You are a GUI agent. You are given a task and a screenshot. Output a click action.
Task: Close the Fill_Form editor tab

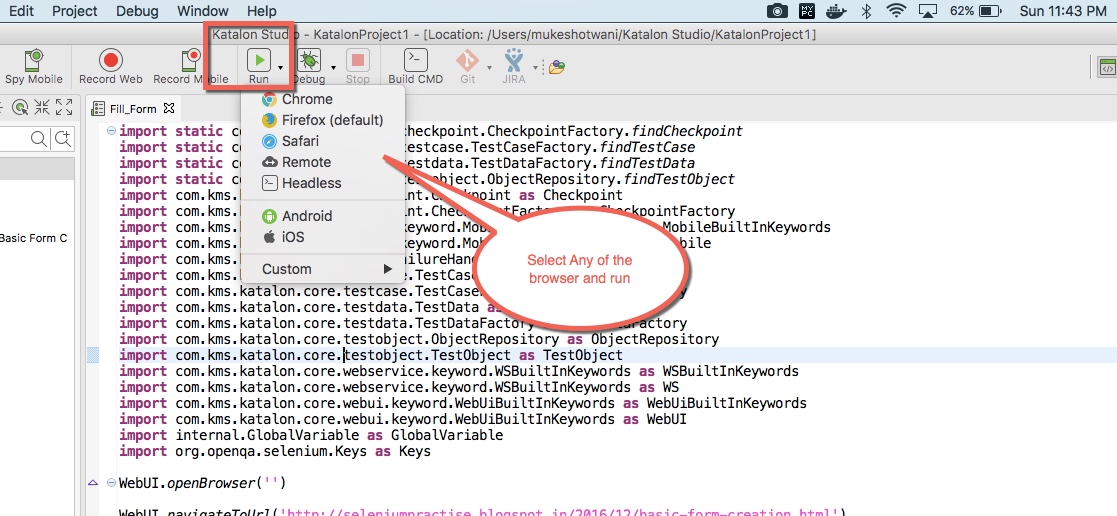pyautogui.click(x=169, y=108)
